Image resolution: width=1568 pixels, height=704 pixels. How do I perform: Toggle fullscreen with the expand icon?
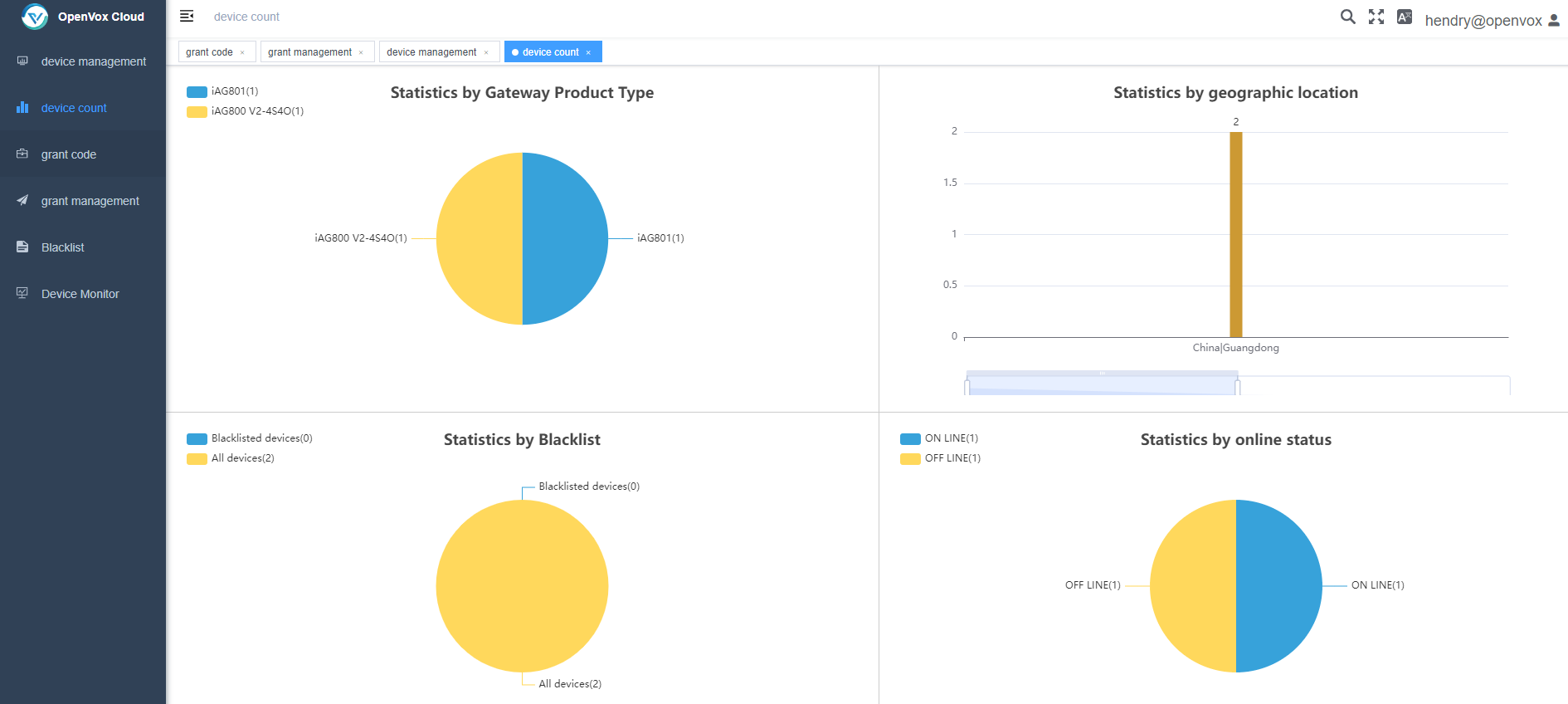(1376, 17)
